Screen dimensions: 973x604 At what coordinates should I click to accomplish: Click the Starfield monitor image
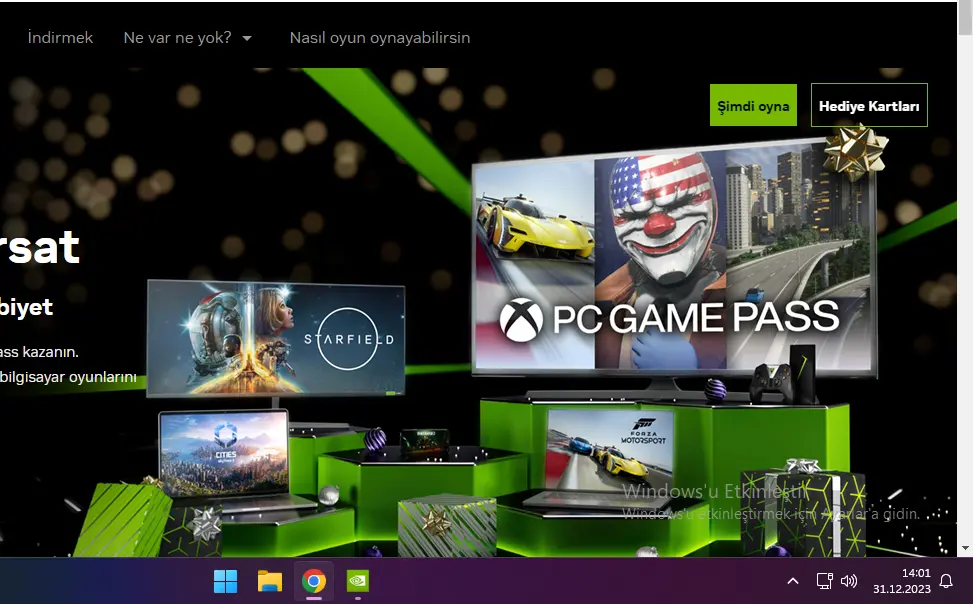point(276,338)
